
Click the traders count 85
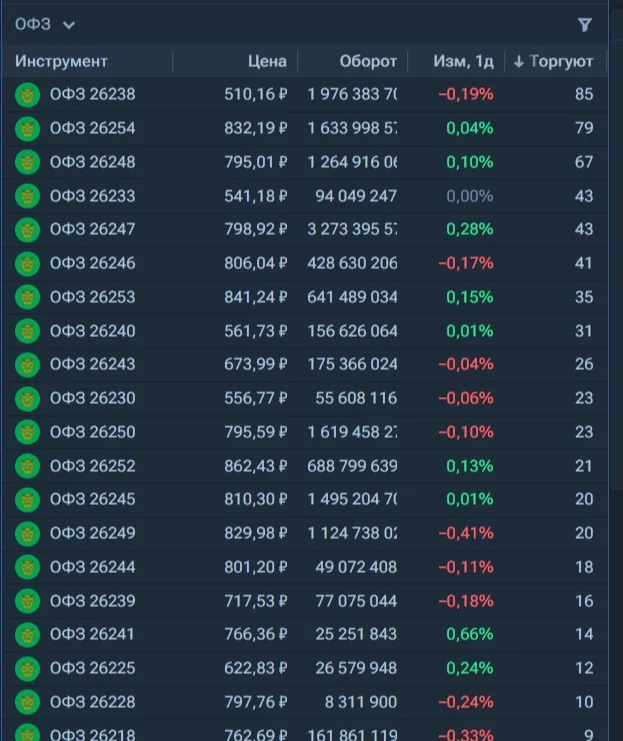click(584, 94)
